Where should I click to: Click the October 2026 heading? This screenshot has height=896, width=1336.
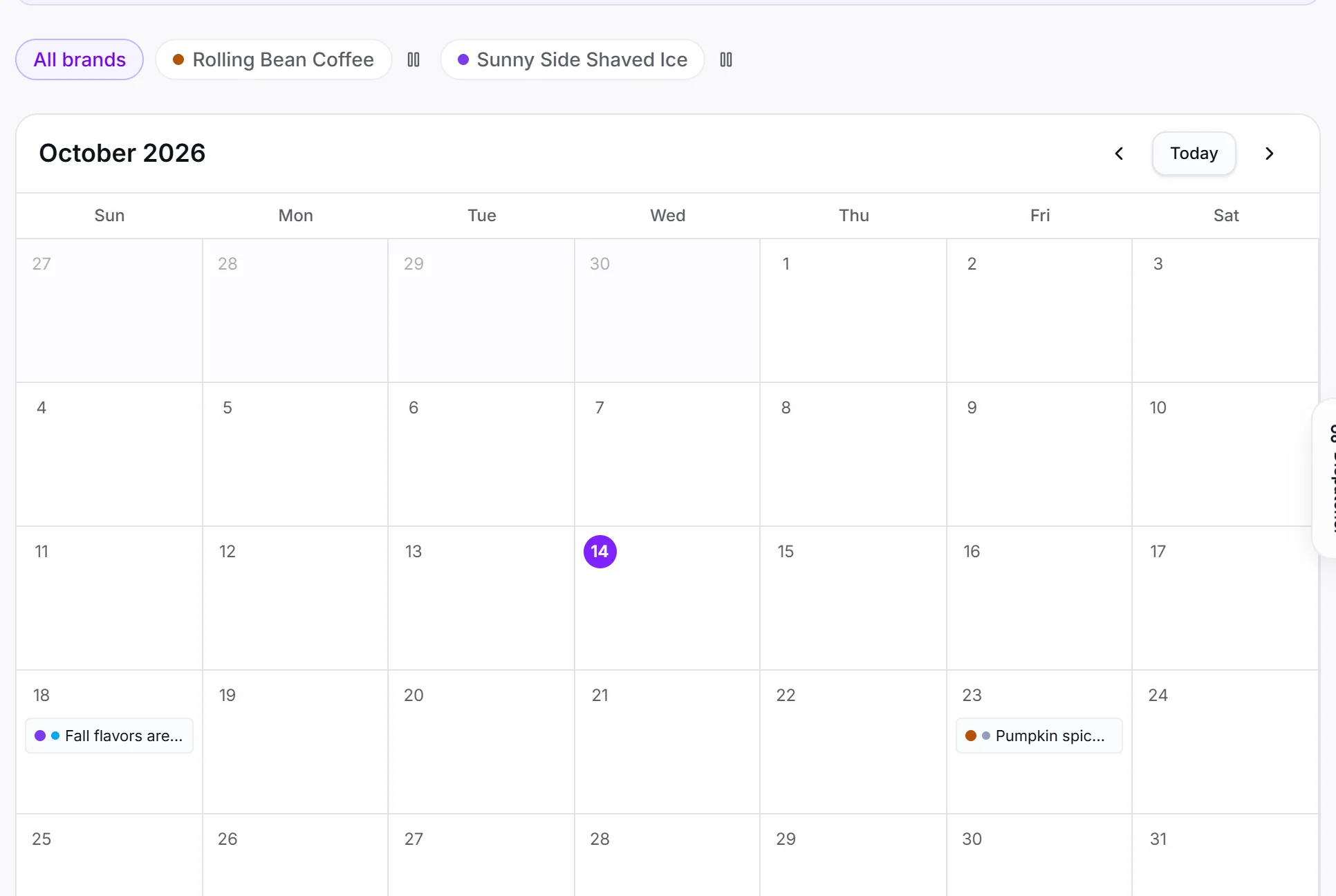coord(122,153)
